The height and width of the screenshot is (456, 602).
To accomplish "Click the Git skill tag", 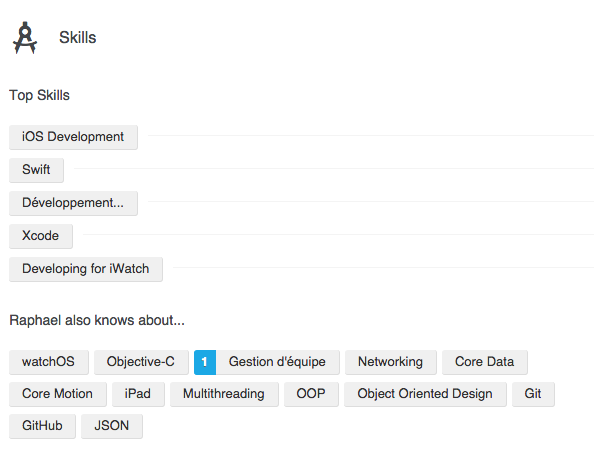I will (x=533, y=394).
